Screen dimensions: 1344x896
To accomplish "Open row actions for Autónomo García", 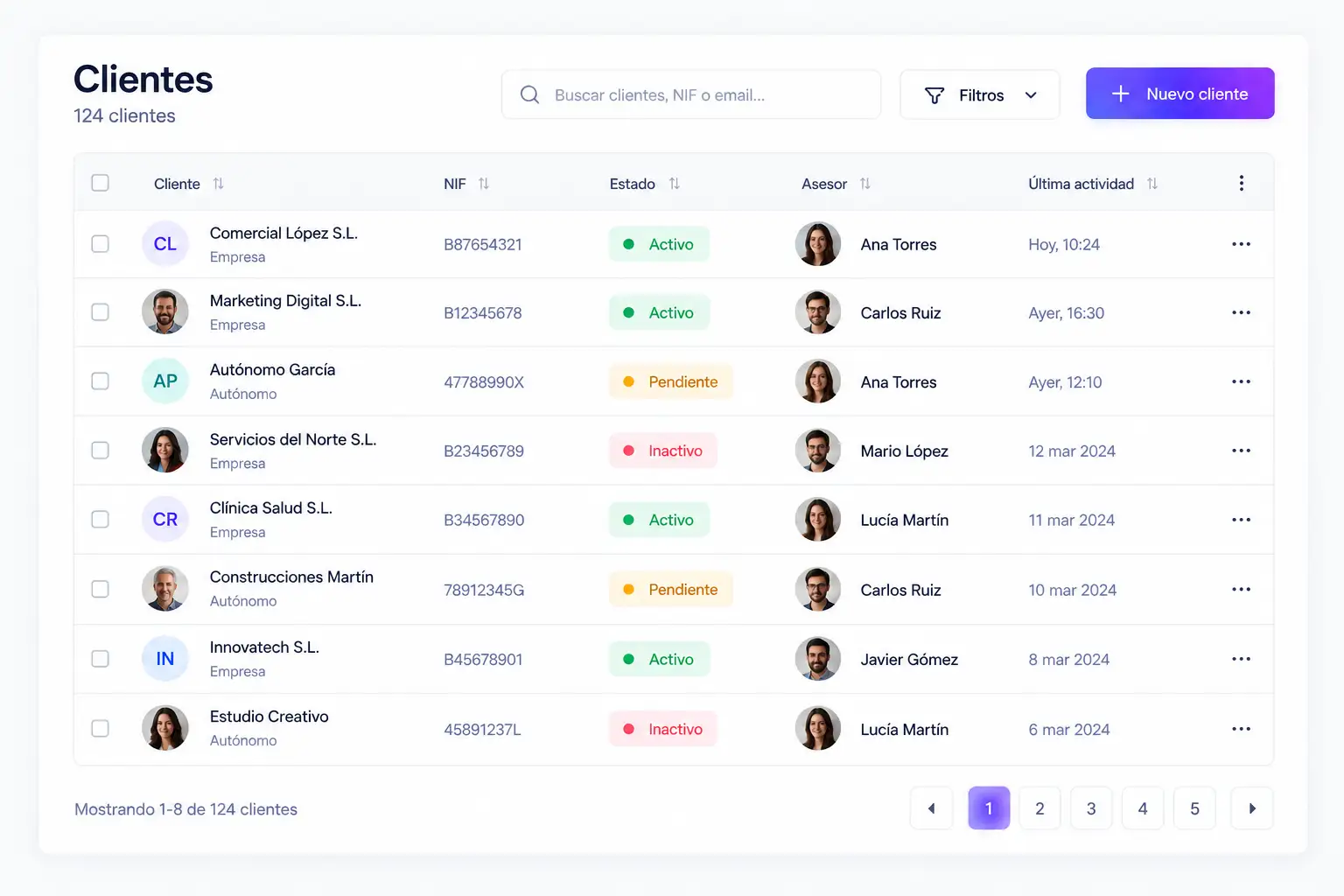I will [x=1241, y=381].
